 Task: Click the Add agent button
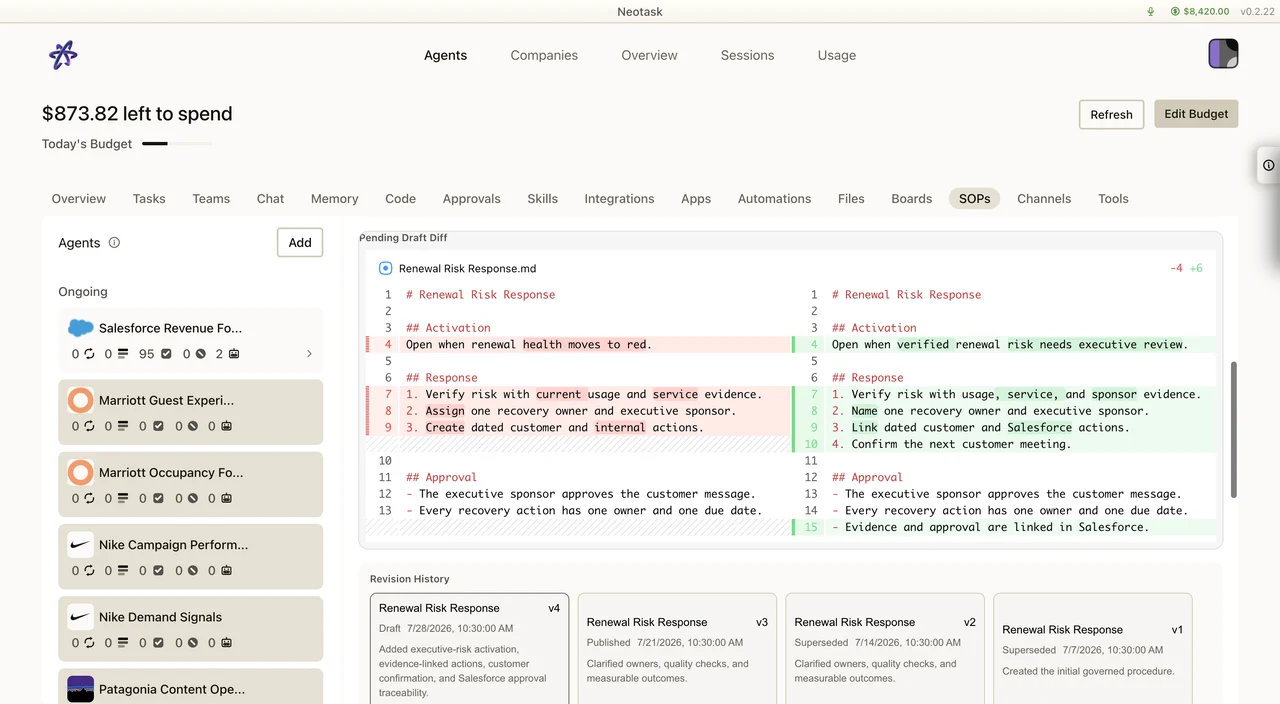[x=300, y=242]
